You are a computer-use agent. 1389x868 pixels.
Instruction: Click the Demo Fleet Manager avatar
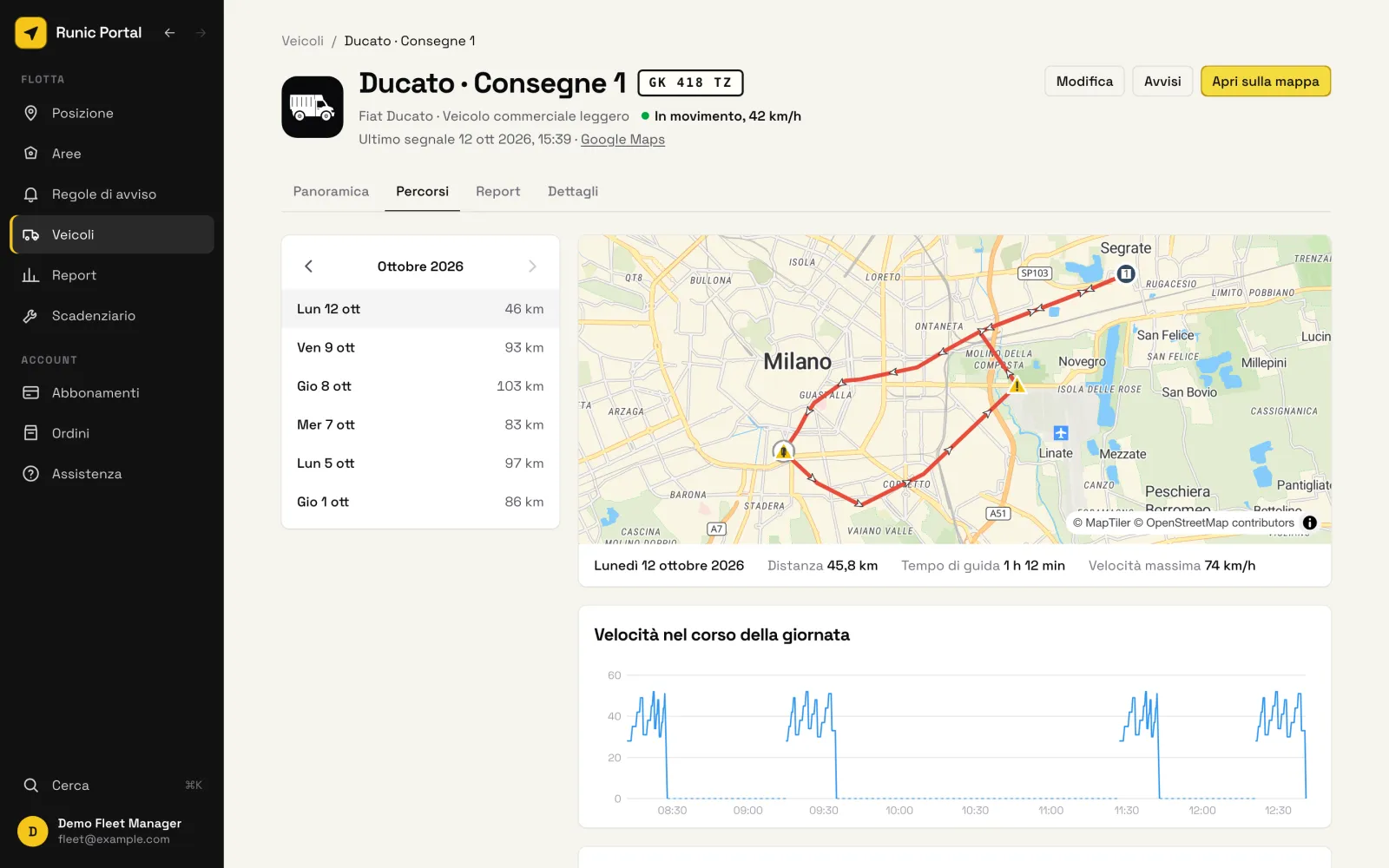[33, 832]
